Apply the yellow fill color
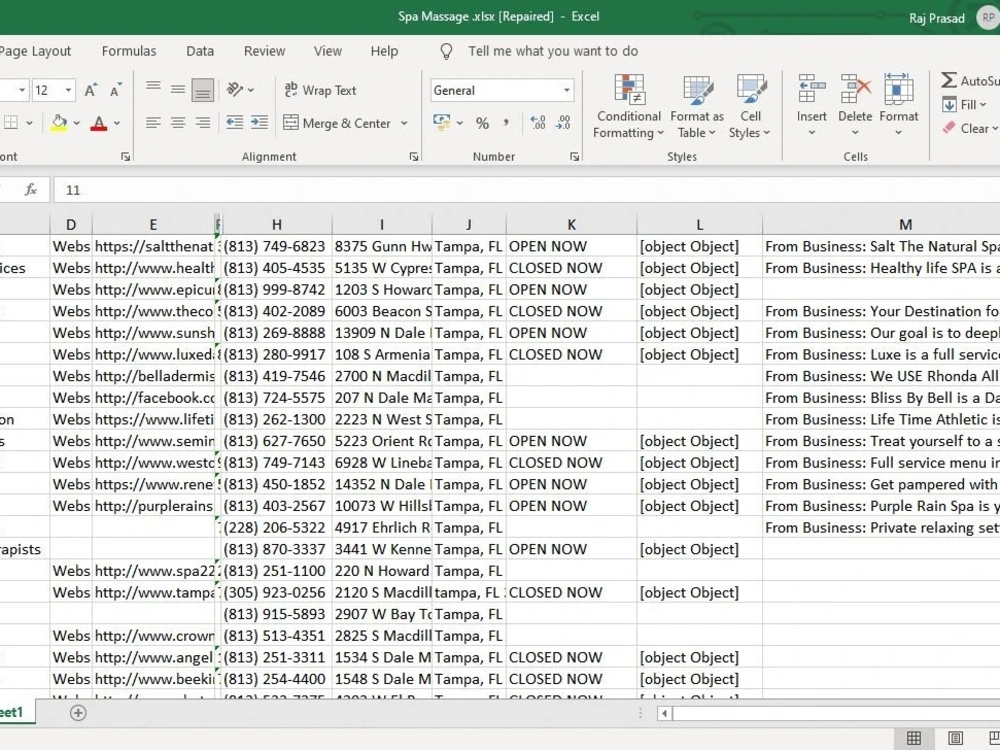The width and height of the screenshot is (1000, 750). 59,122
